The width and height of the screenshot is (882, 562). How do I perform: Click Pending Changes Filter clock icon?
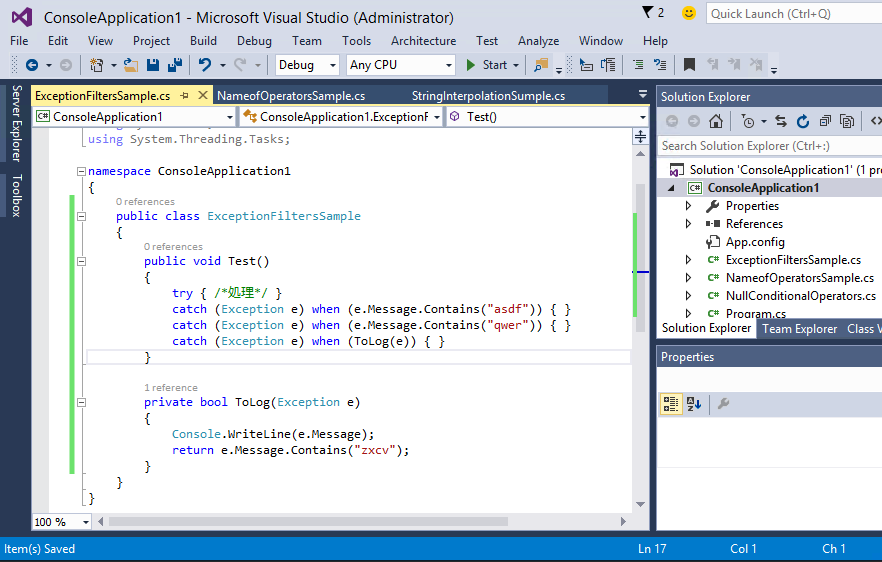click(748, 121)
